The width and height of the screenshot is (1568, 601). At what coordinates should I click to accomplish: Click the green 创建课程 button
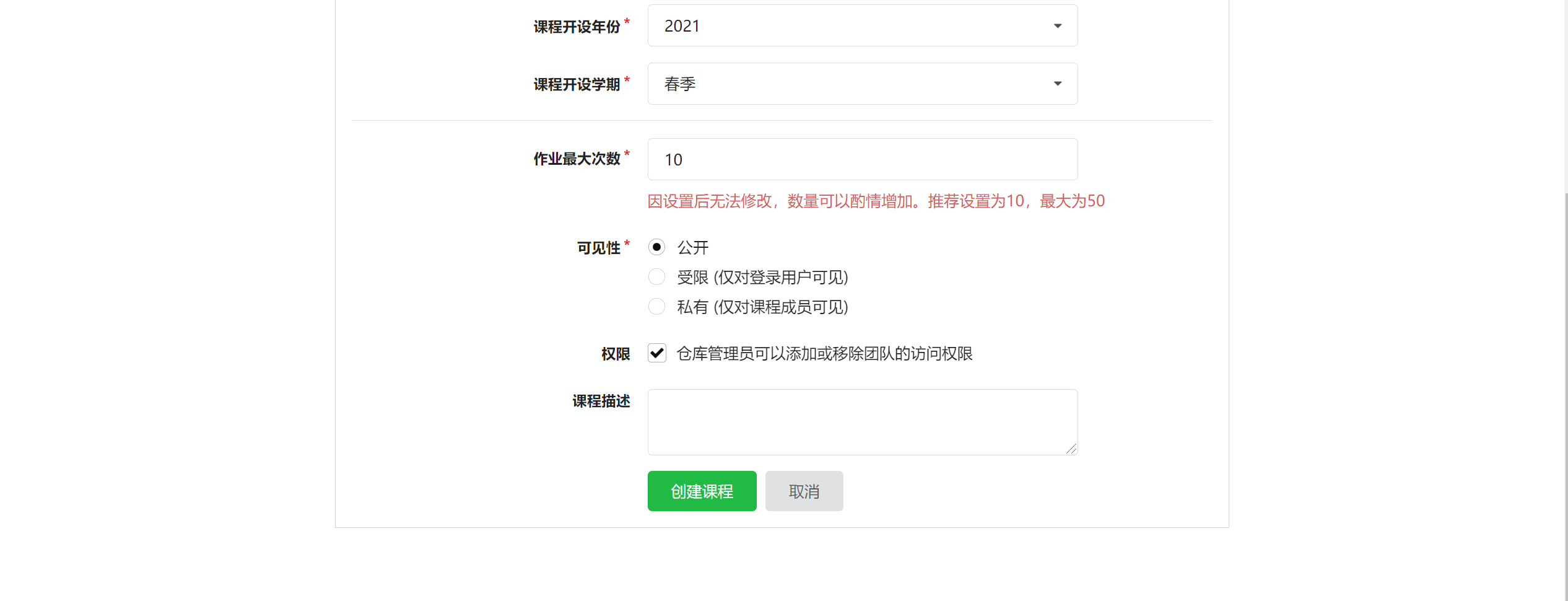(x=702, y=491)
